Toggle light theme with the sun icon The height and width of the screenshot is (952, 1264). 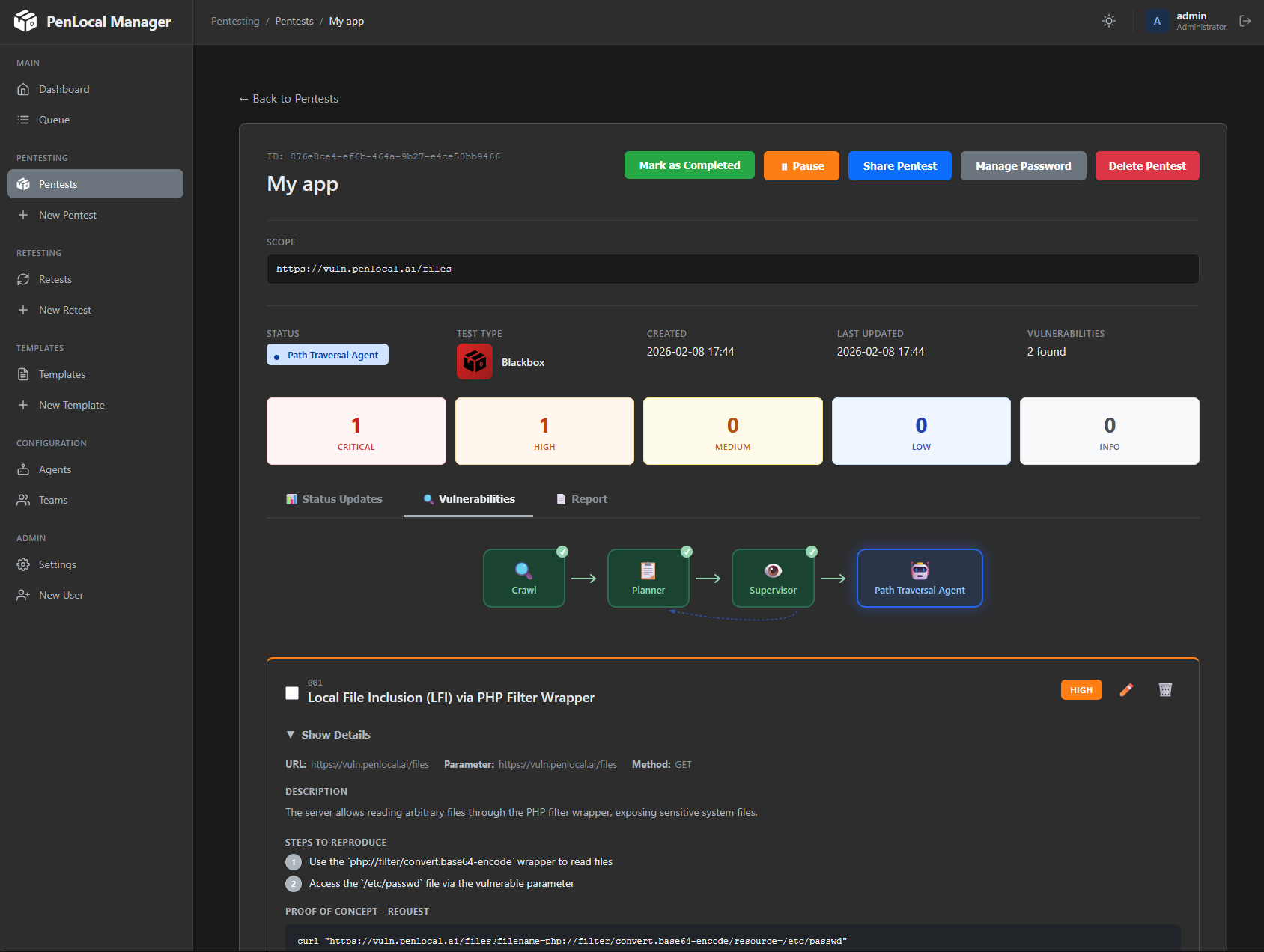[1109, 21]
